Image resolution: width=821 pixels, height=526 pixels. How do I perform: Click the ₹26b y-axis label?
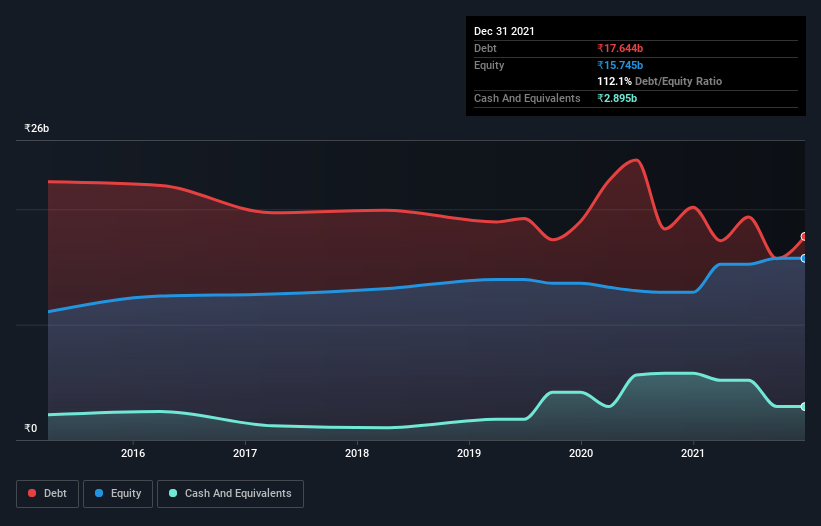click(37, 128)
